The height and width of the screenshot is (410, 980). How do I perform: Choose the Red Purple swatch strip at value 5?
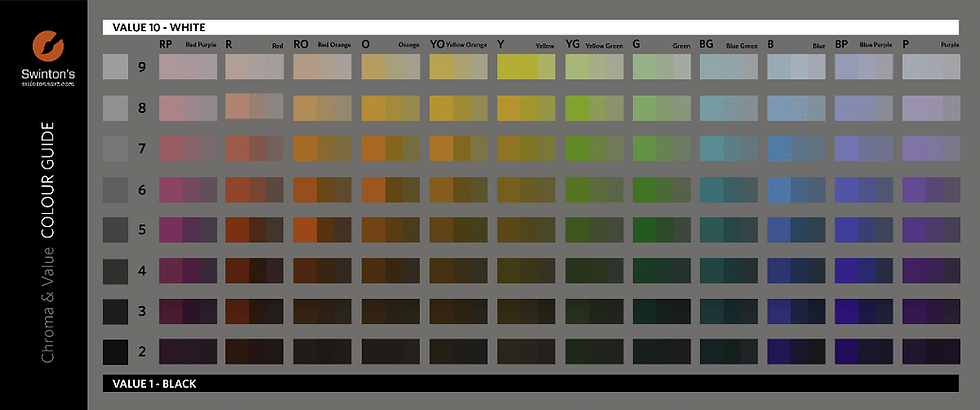click(188, 230)
